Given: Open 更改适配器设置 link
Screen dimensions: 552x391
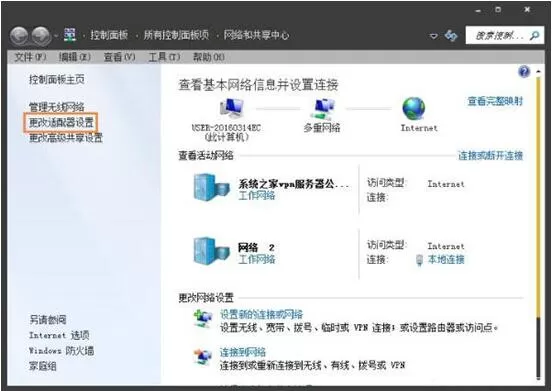Looking at the screenshot, I should (x=61, y=122).
